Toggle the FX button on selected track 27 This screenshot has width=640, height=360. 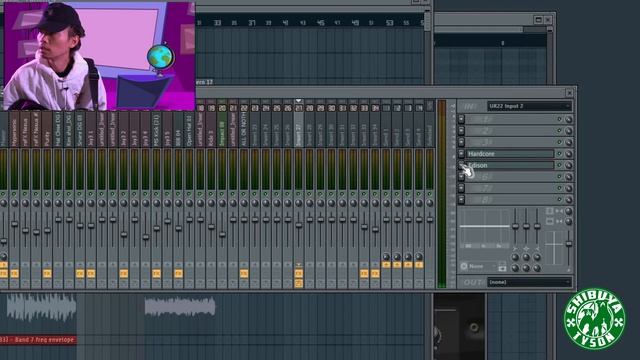tap(299, 273)
